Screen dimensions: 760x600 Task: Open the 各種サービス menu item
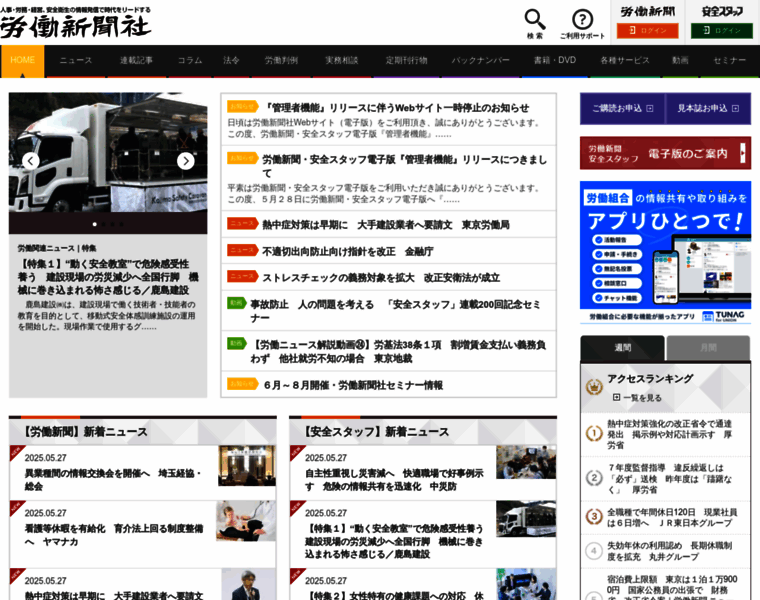(625, 61)
